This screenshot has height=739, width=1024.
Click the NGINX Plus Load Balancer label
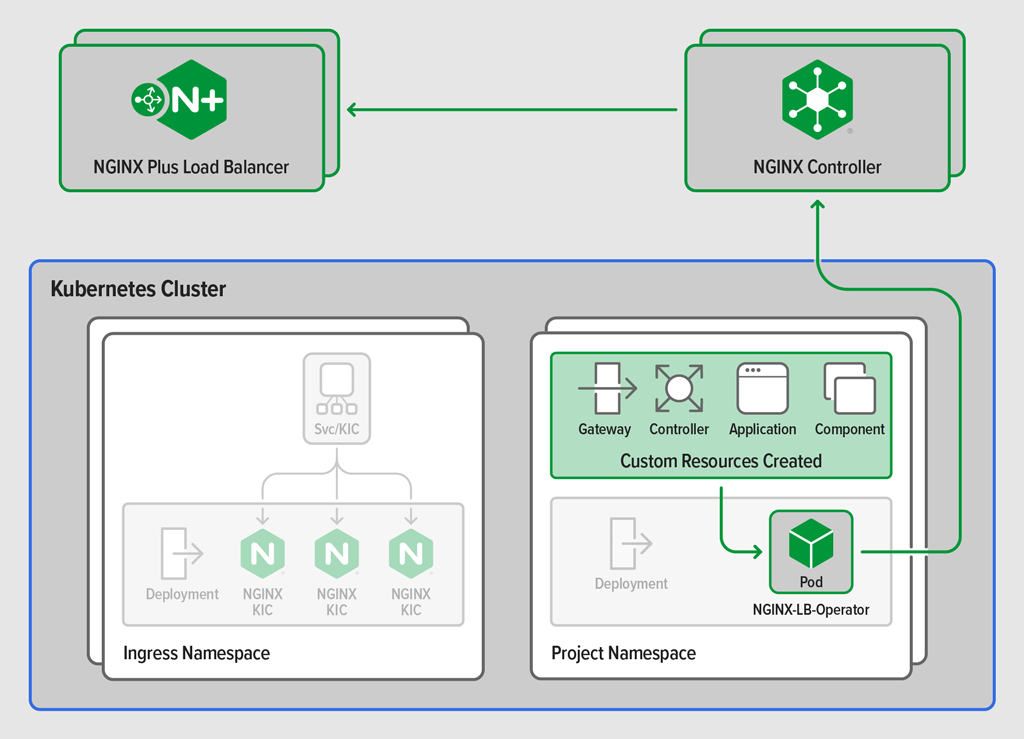[x=191, y=167]
